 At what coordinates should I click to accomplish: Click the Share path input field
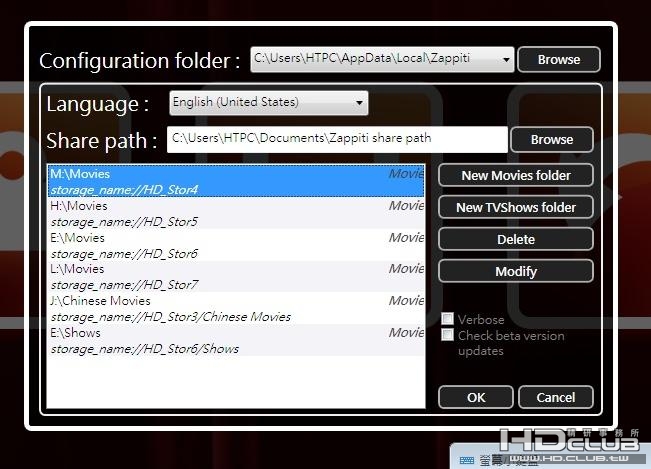point(337,139)
